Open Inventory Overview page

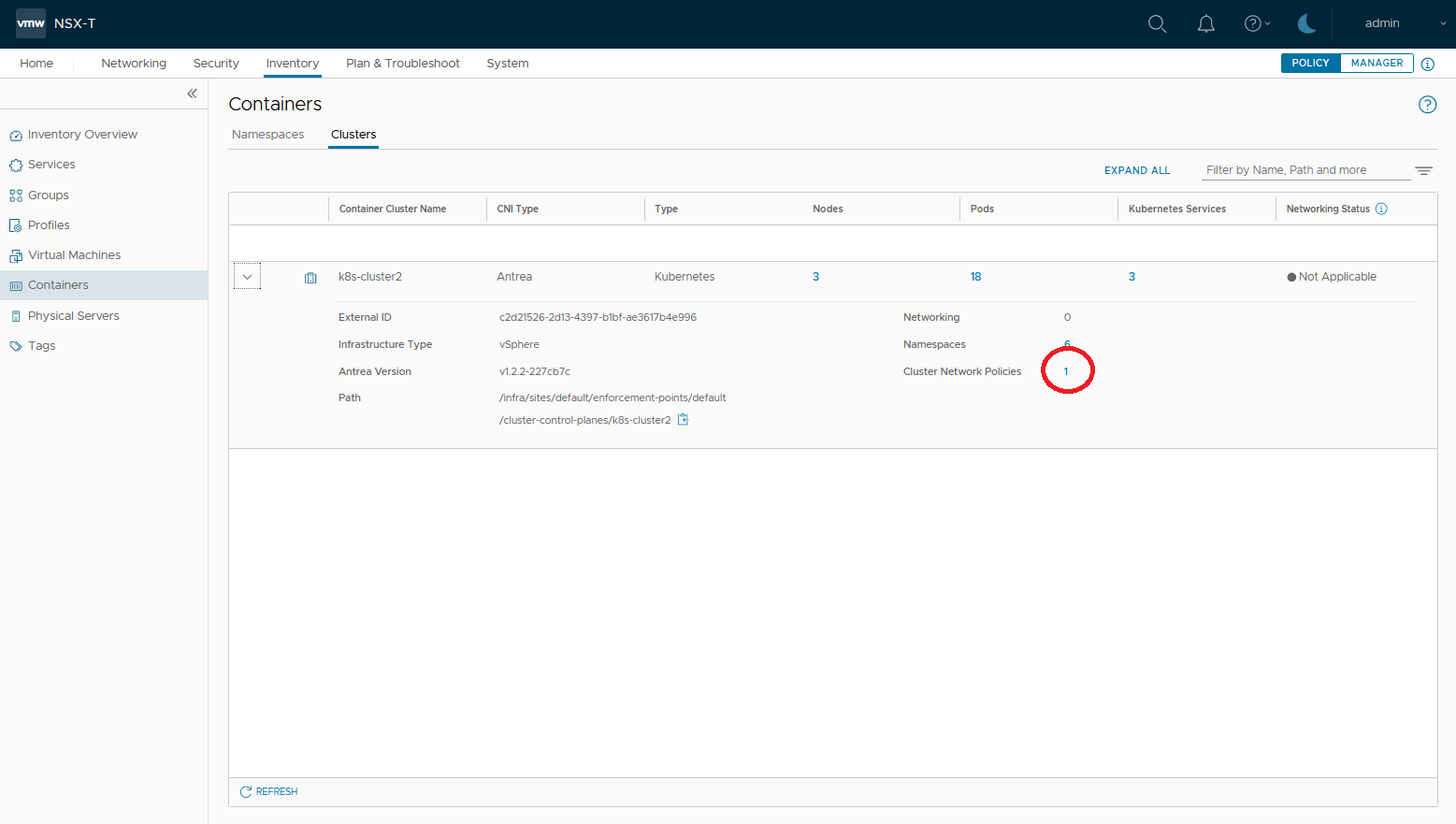pos(82,135)
